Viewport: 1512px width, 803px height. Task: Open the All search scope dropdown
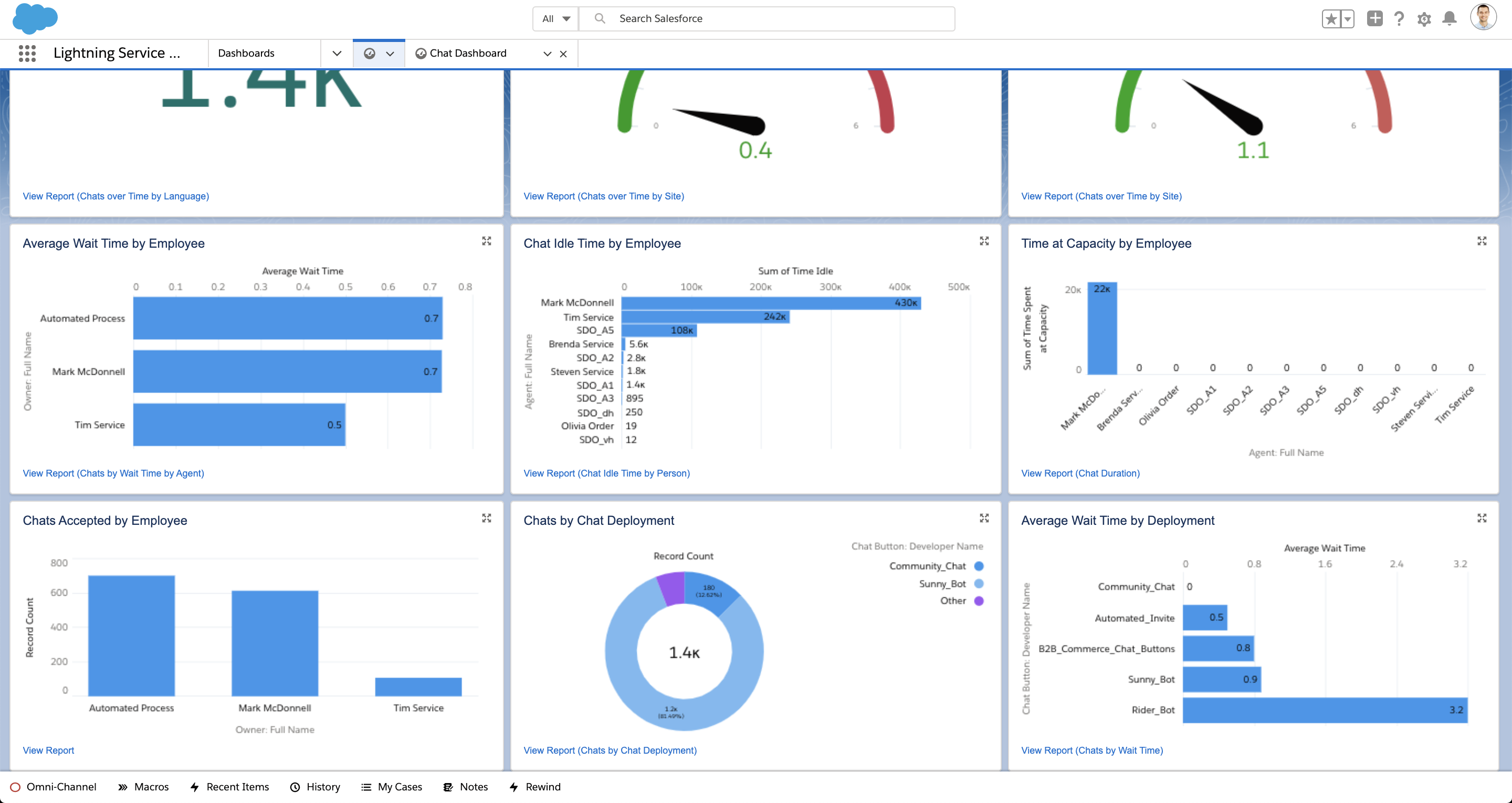pos(555,19)
